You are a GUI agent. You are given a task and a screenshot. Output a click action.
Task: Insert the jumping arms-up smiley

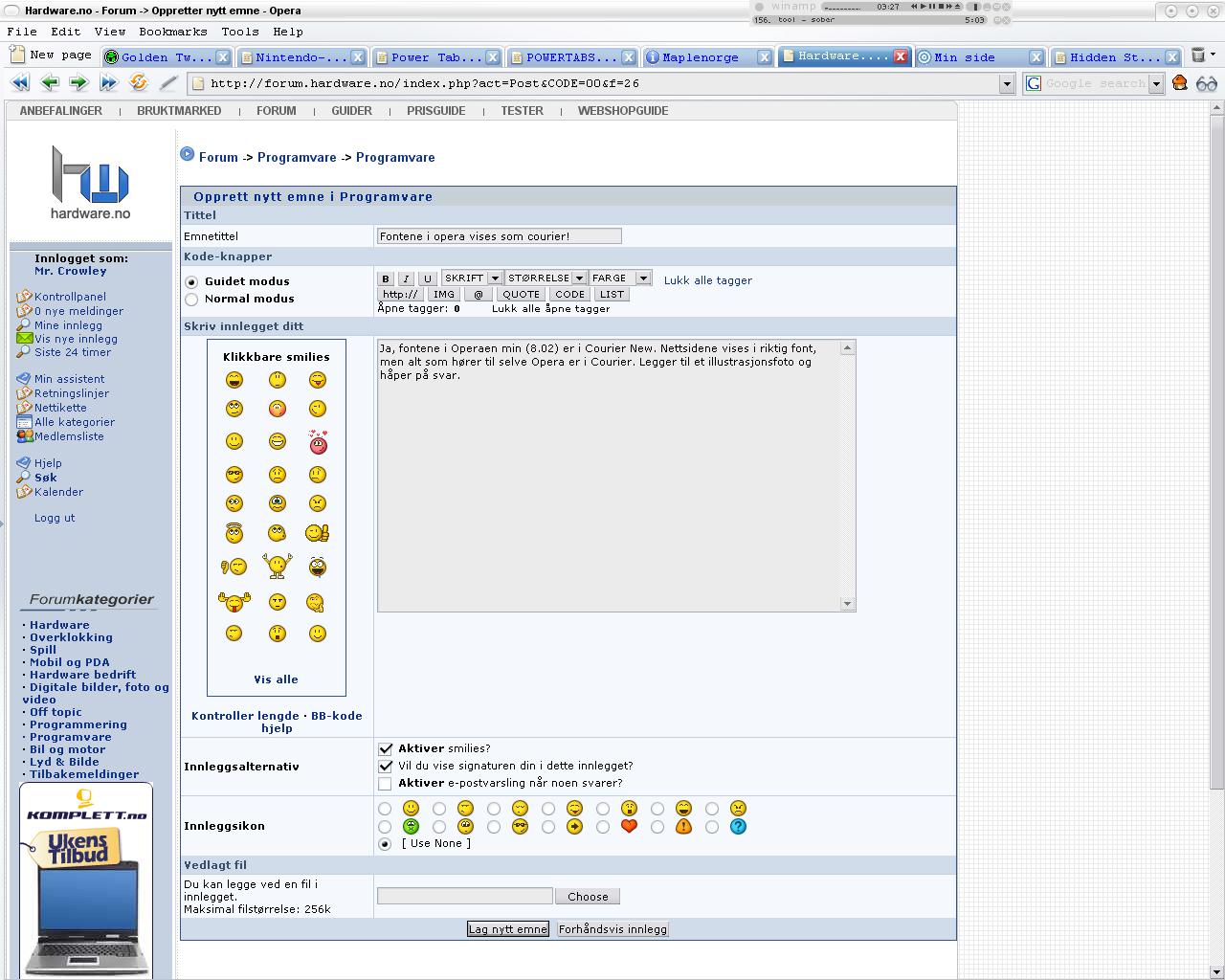coord(278,566)
